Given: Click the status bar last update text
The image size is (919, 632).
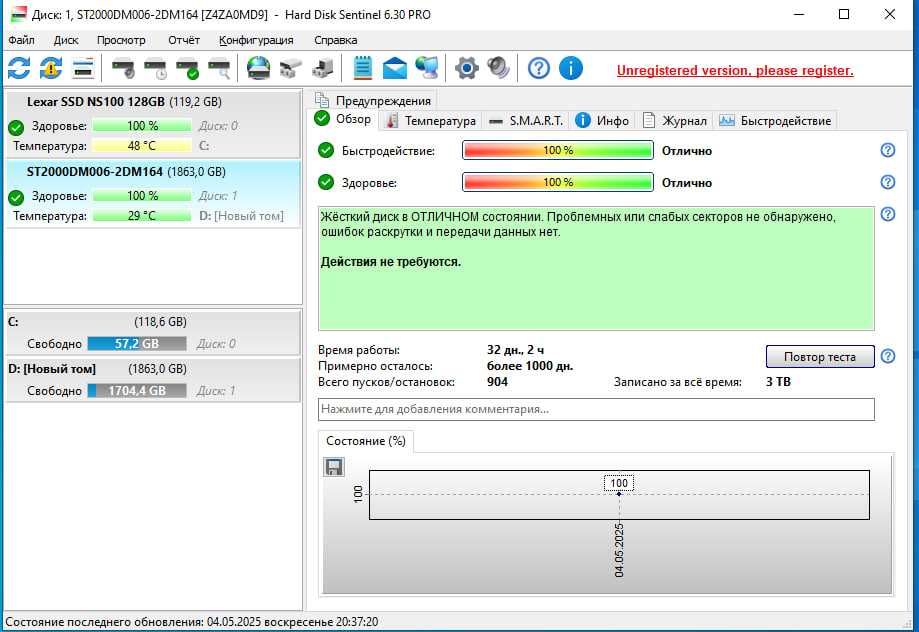Looking at the screenshot, I should point(192,621).
